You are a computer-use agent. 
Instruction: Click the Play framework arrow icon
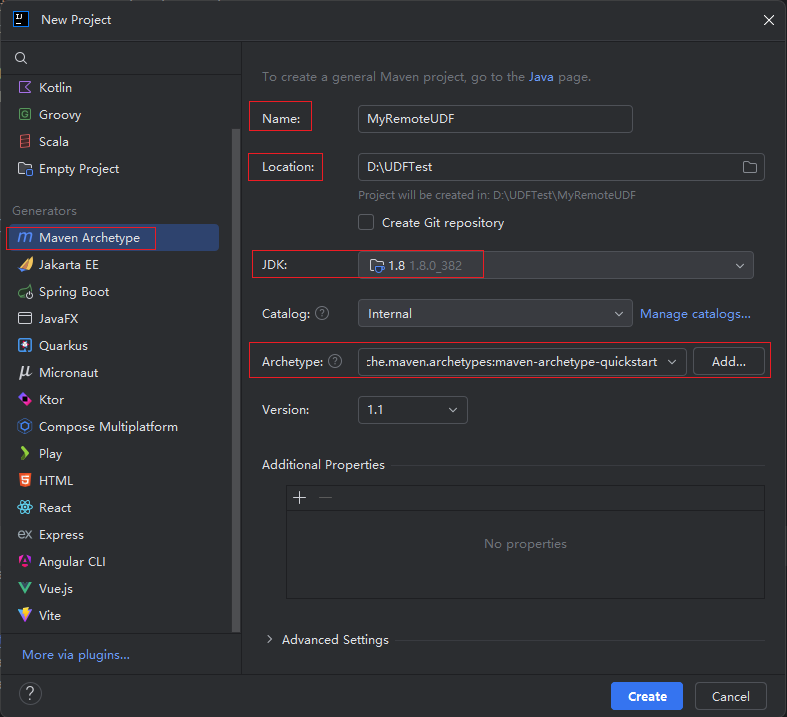coord(25,454)
